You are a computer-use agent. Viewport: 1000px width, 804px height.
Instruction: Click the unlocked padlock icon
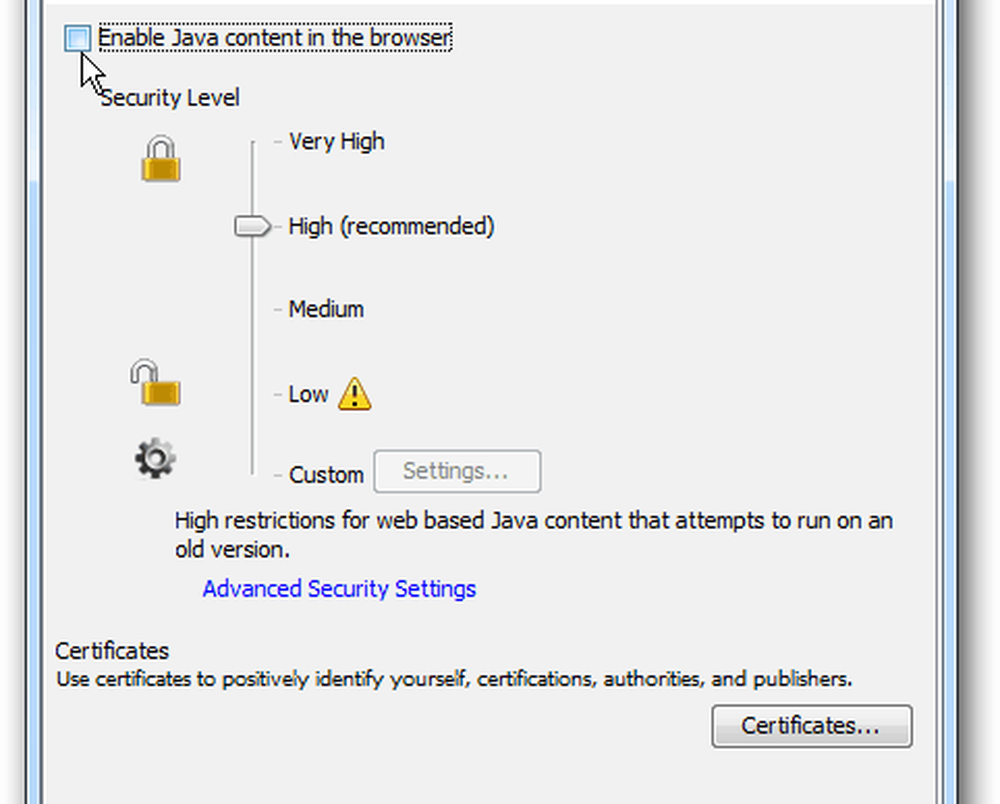tap(155, 383)
